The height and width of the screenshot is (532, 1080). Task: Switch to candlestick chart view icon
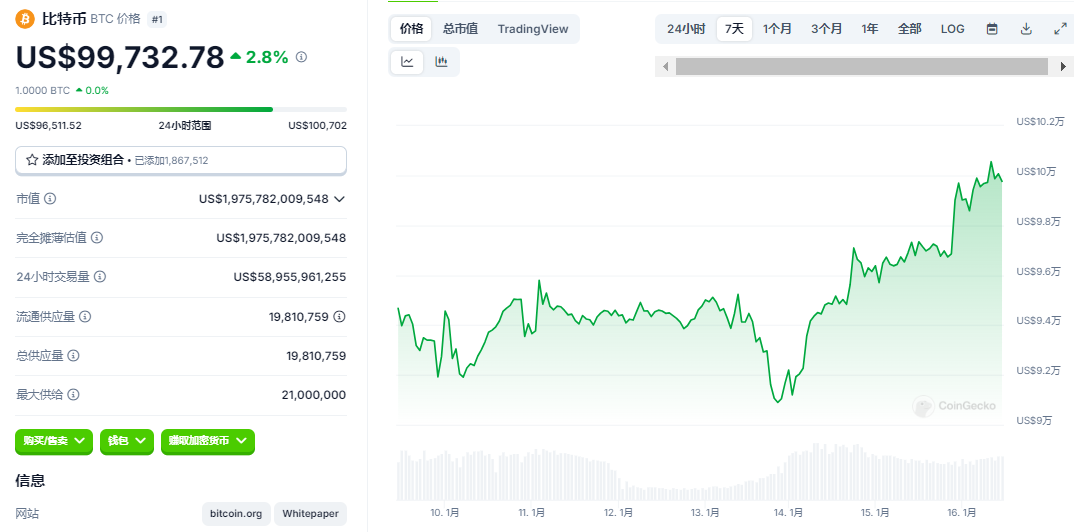pos(442,62)
